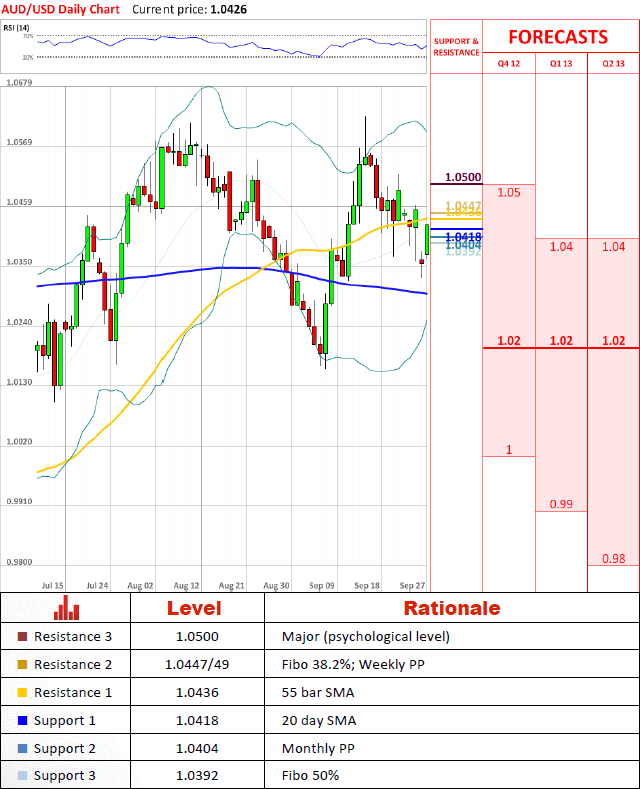Click the 0.99 forecast value in Q1 13
The image size is (640, 789).
(x=561, y=504)
